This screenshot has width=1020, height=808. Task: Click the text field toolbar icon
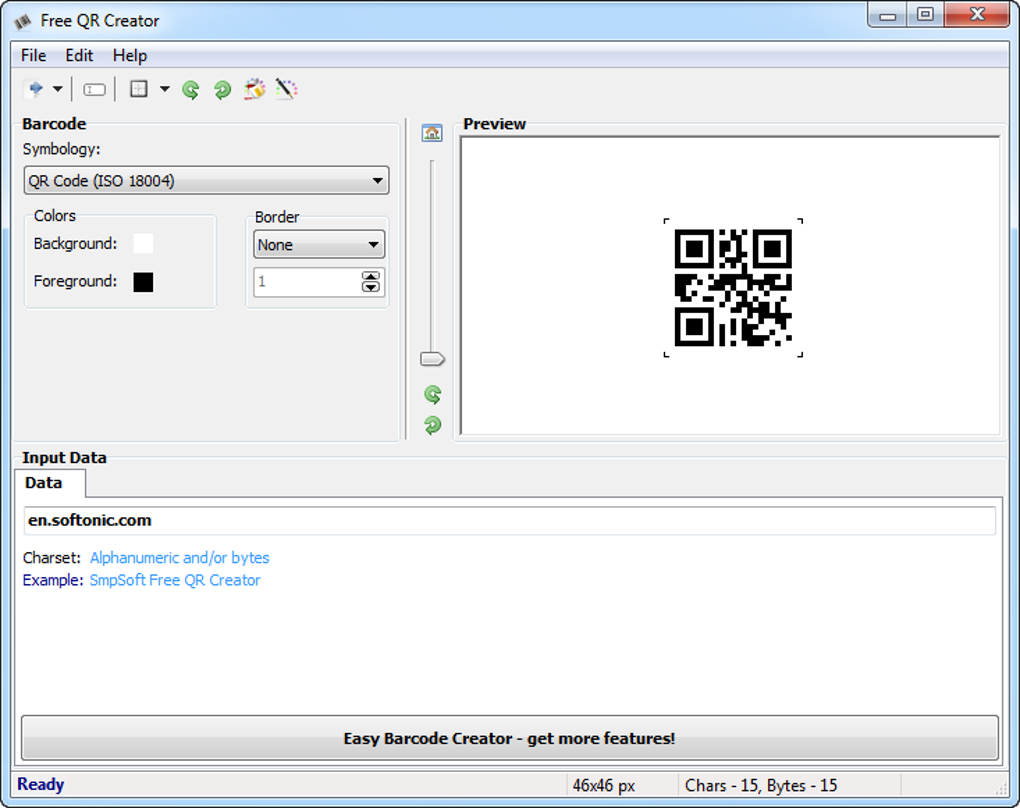pos(94,90)
